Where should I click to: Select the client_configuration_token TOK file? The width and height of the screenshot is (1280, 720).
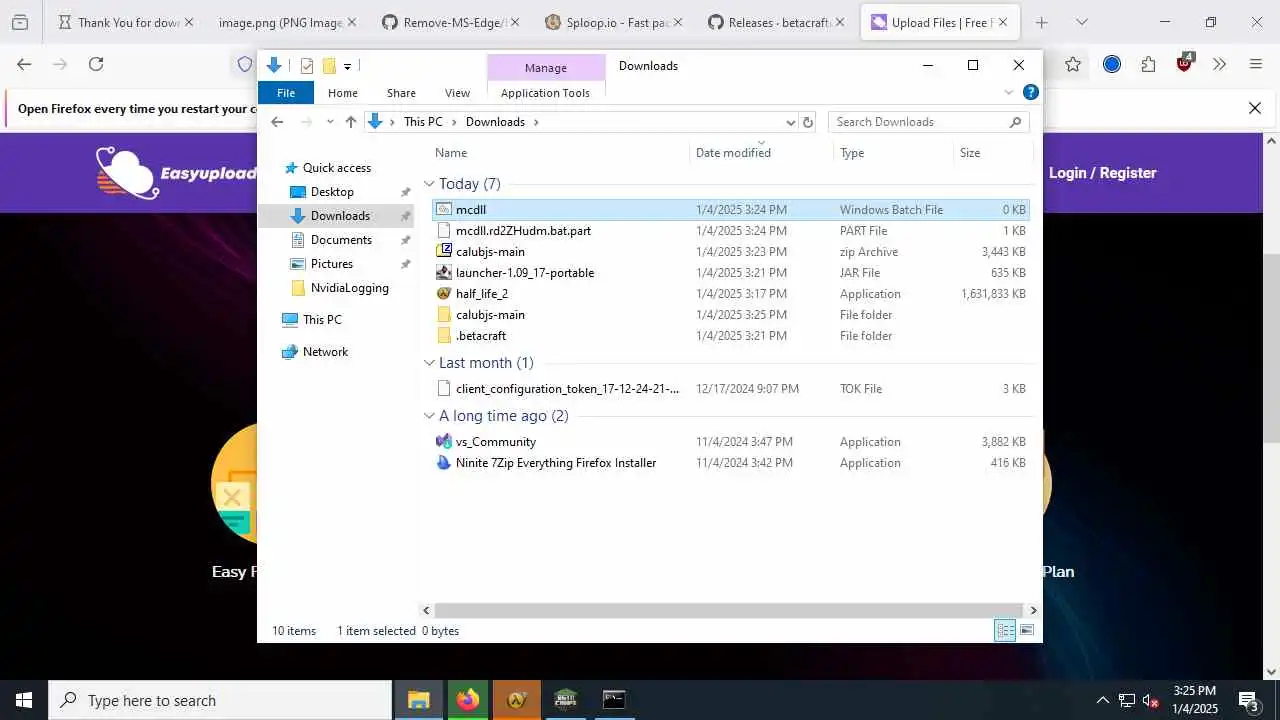coord(731,389)
